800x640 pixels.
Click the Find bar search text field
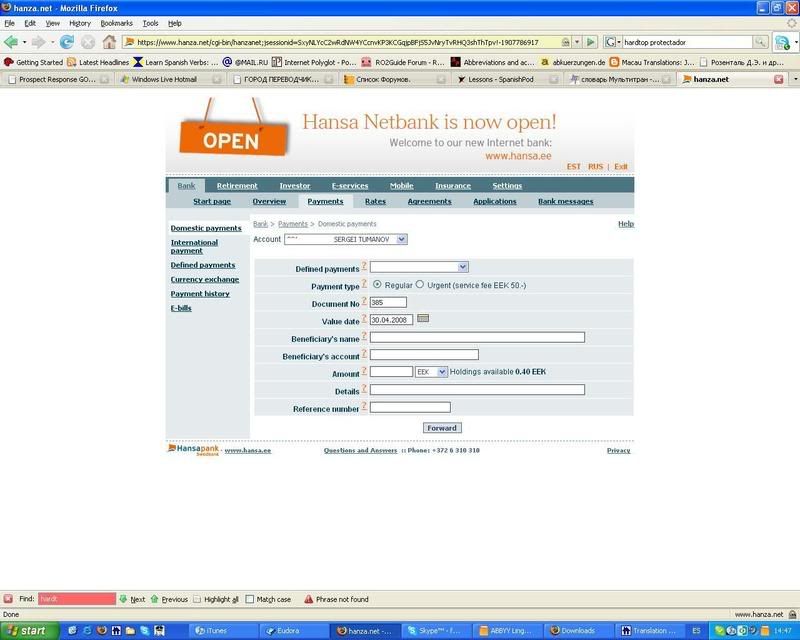pos(77,599)
